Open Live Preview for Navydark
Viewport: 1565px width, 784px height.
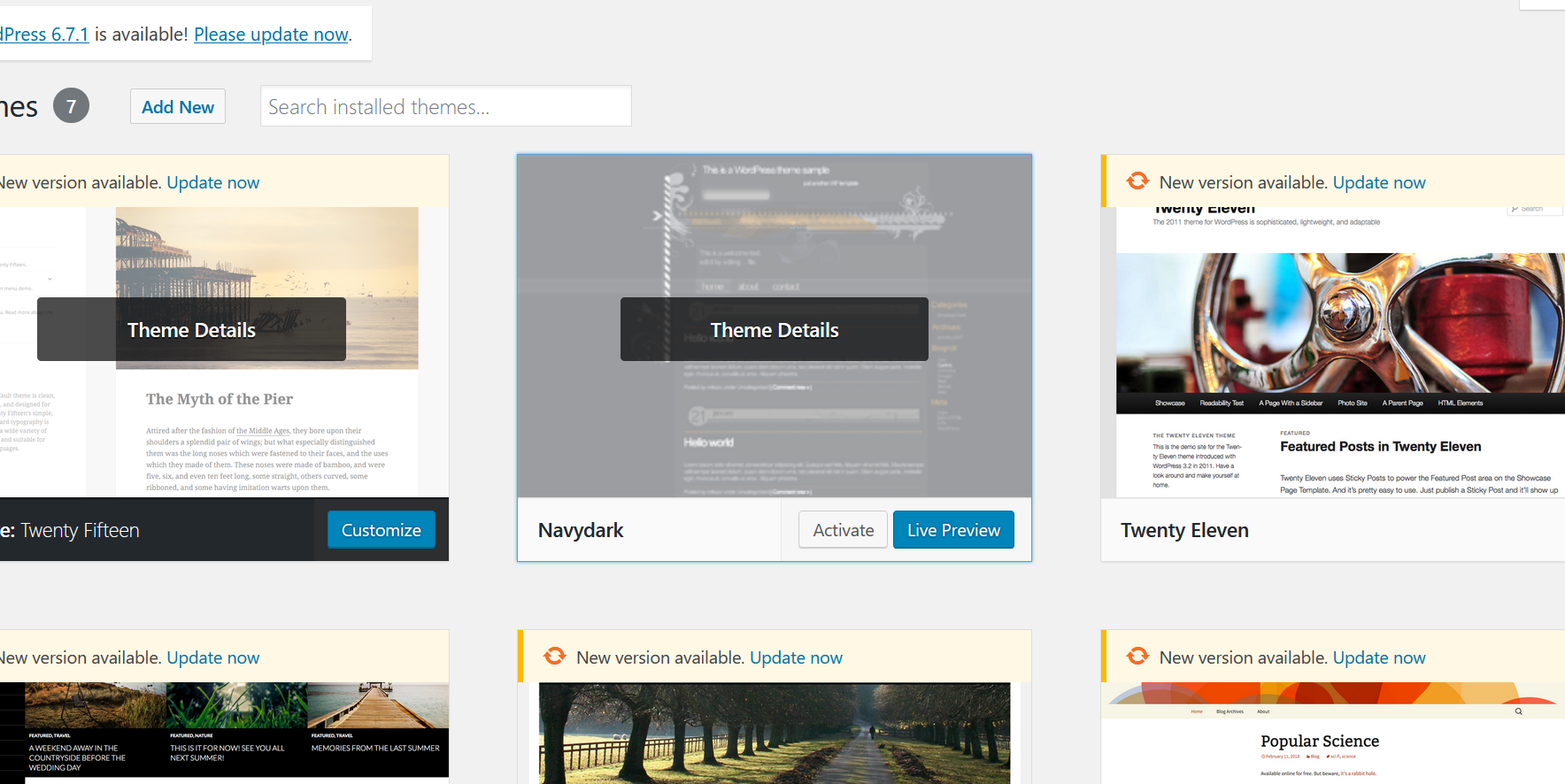click(953, 530)
